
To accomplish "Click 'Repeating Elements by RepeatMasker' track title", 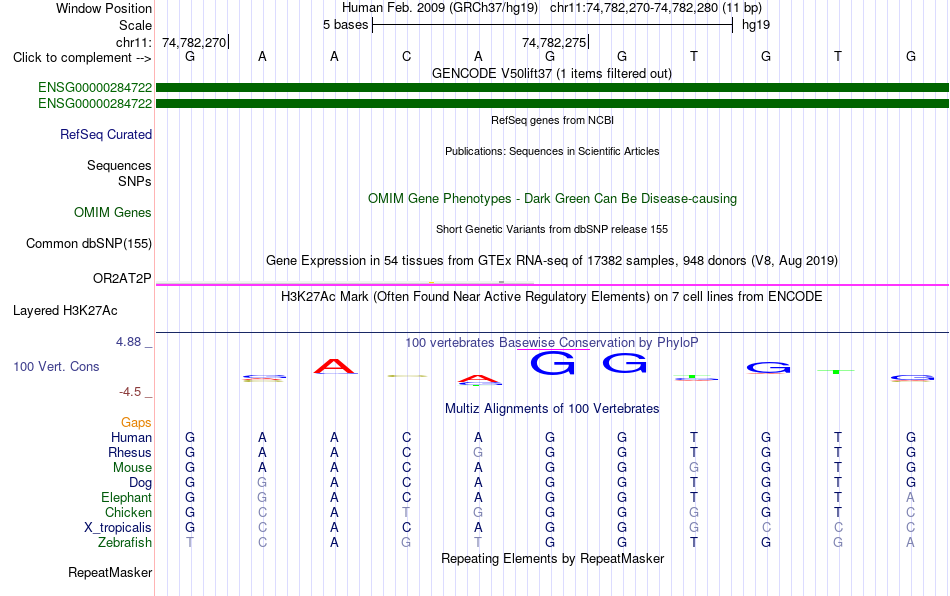I will (552, 558).
